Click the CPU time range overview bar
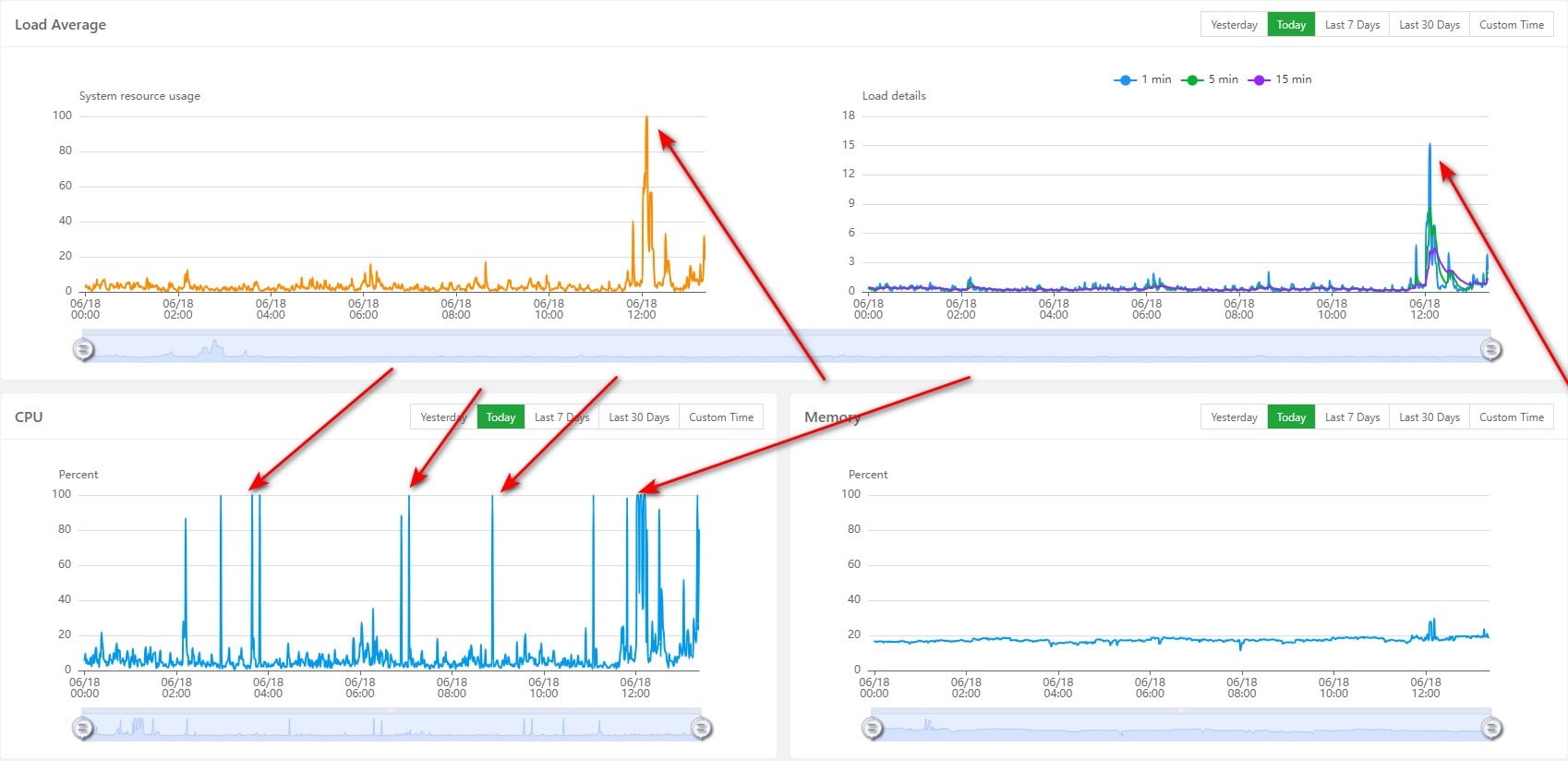Image resolution: width=1568 pixels, height=761 pixels. [x=392, y=724]
